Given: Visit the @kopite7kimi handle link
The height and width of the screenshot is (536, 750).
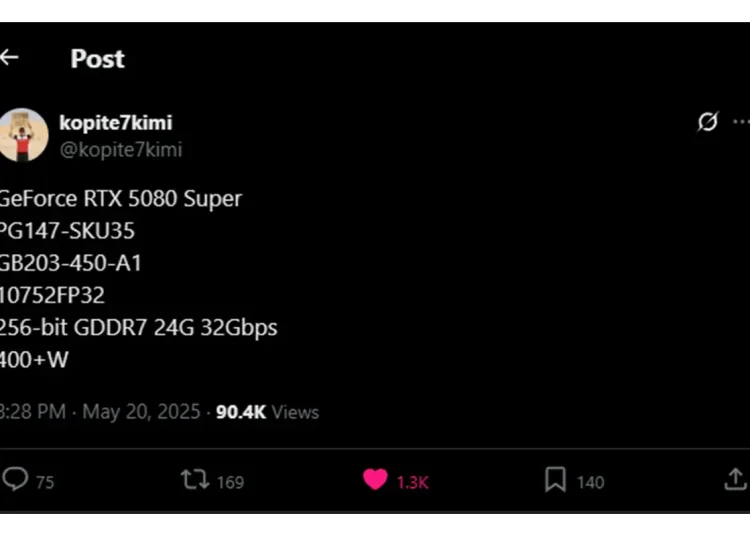Looking at the screenshot, I should coord(121,150).
